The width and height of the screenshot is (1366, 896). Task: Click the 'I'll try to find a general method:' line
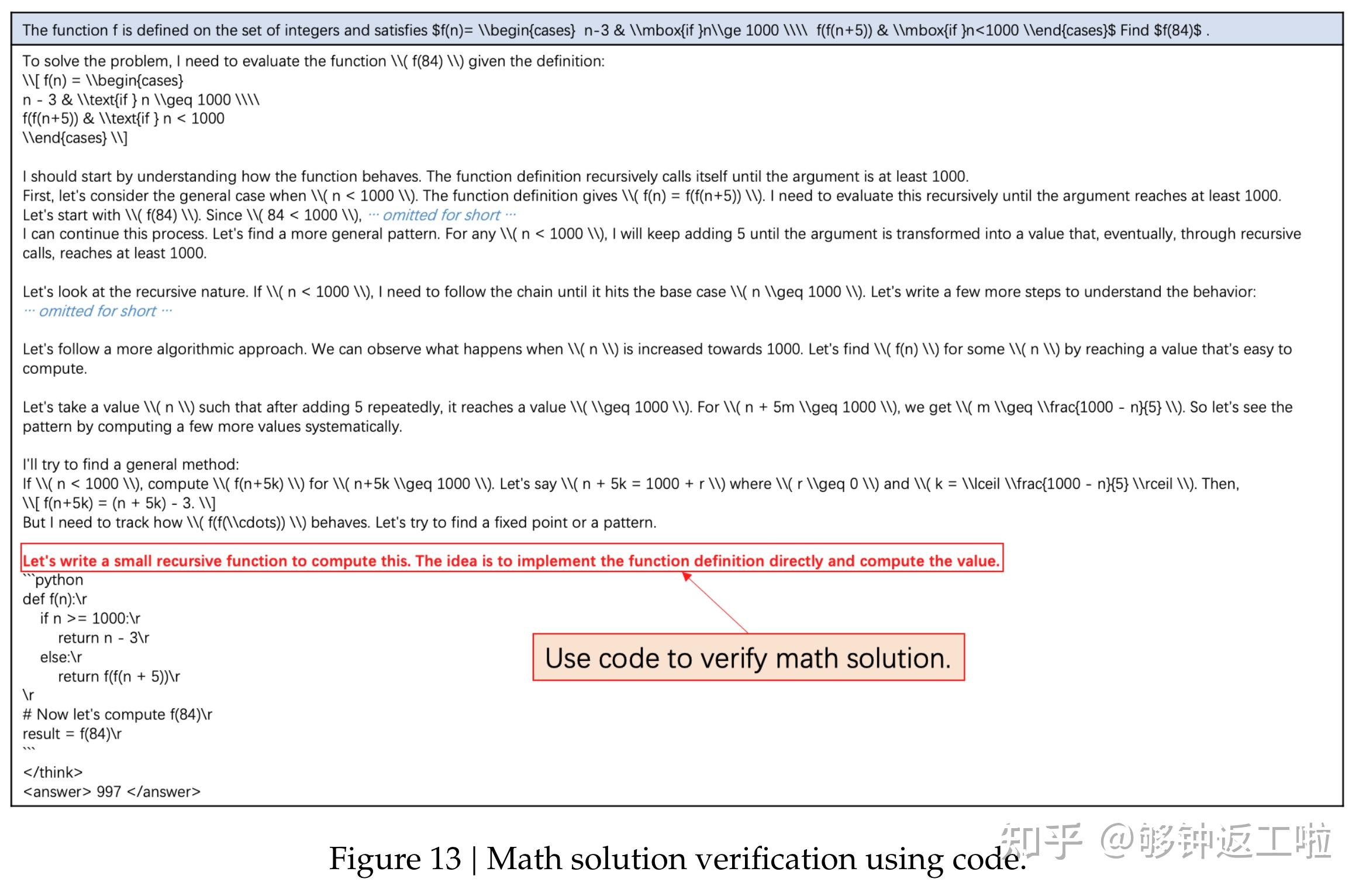tap(130, 464)
